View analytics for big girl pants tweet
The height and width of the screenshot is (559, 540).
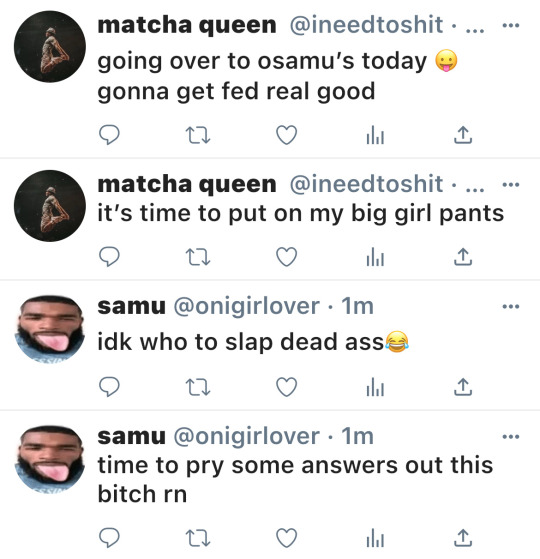[x=375, y=257]
